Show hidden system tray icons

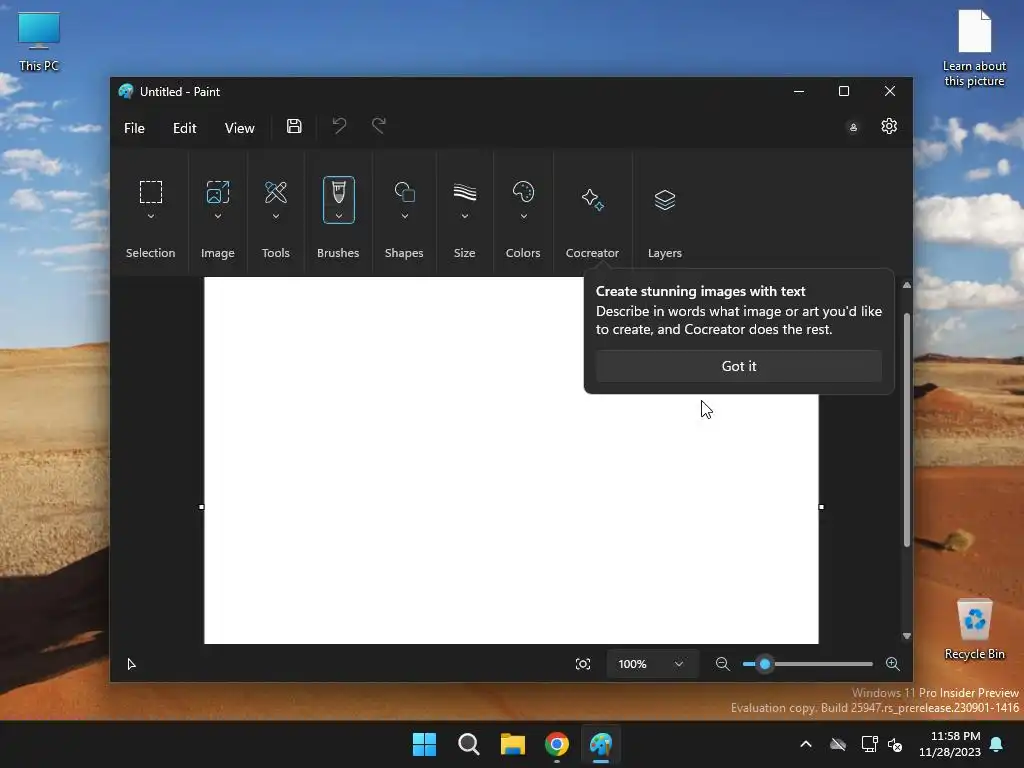pos(806,744)
